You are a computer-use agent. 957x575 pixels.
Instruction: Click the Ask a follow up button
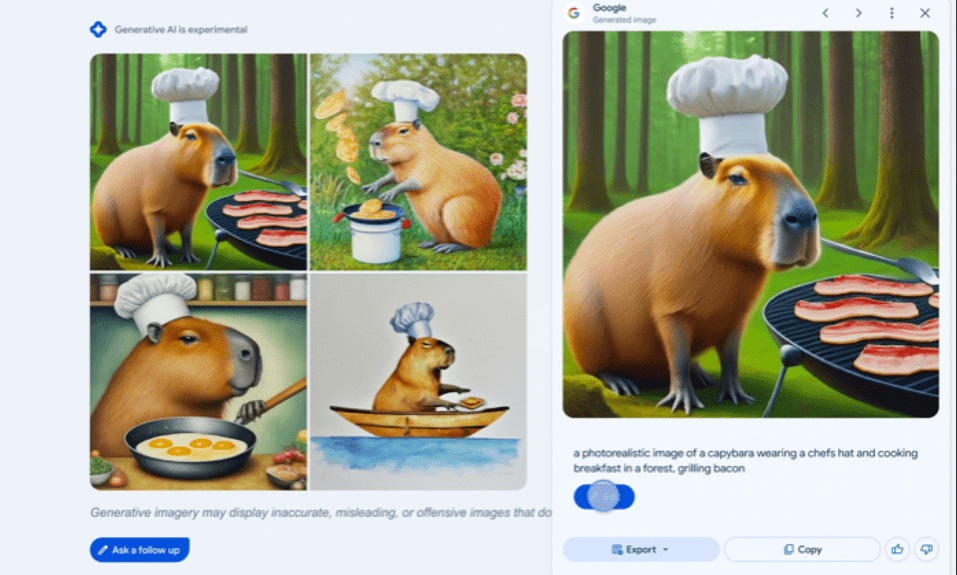click(140, 550)
